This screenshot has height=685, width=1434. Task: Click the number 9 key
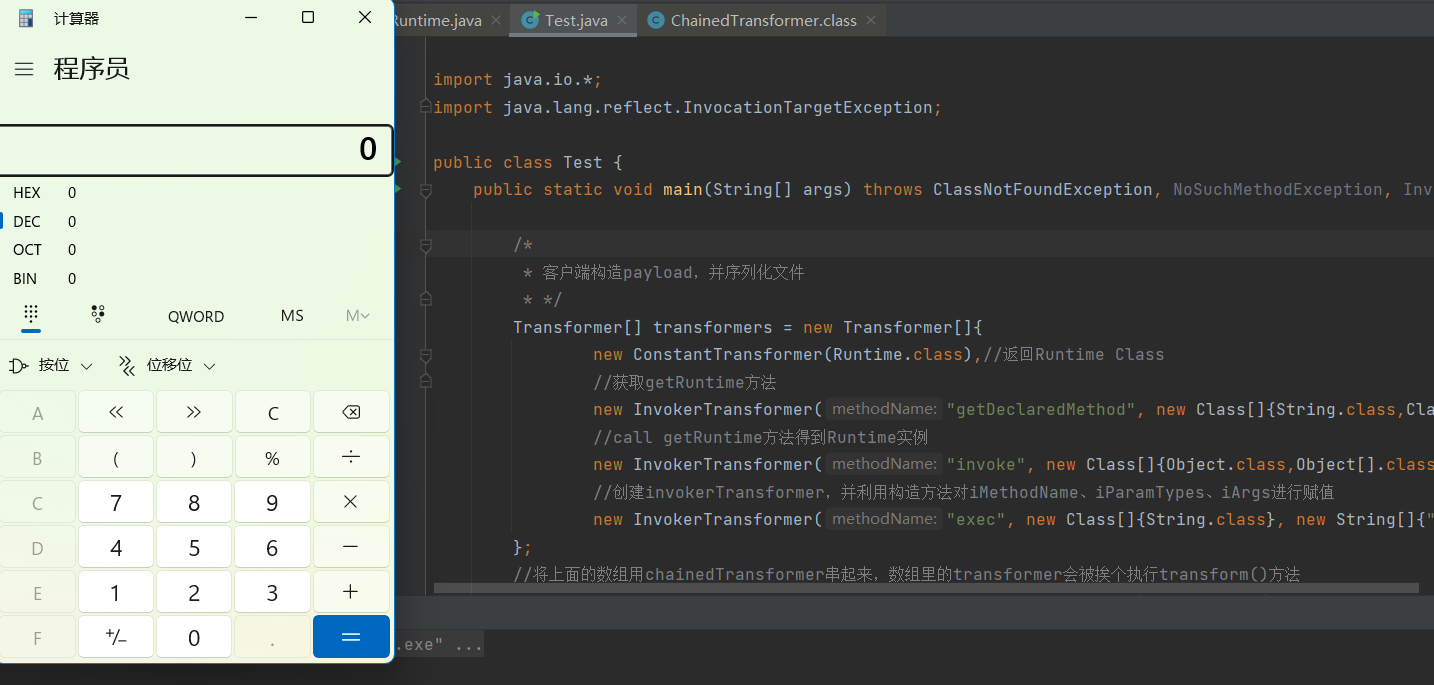pos(272,502)
